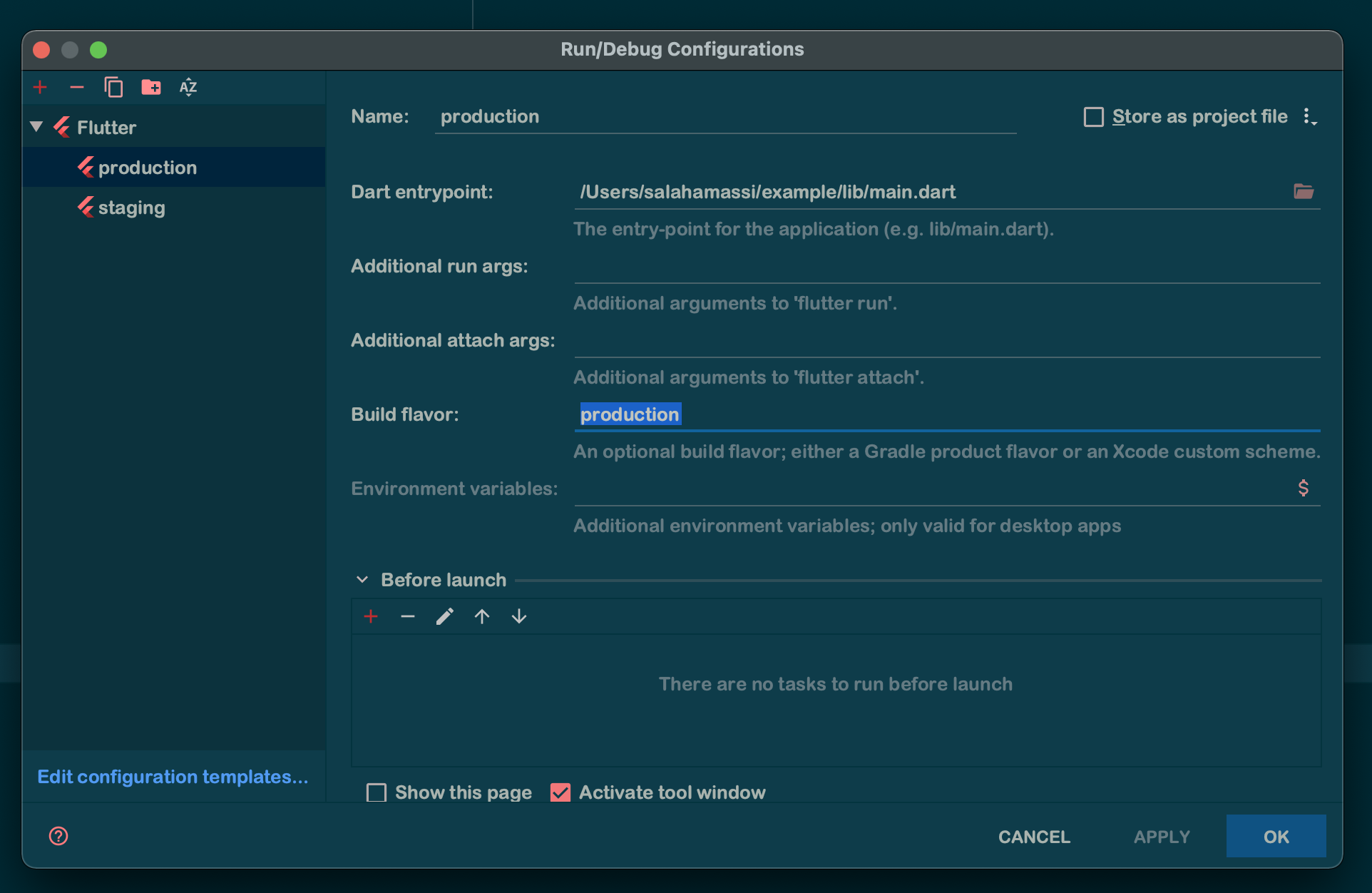The width and height of the screenshot is (1372, 893).
Task: Focus the Name input field
Action: tap(725, 117)
